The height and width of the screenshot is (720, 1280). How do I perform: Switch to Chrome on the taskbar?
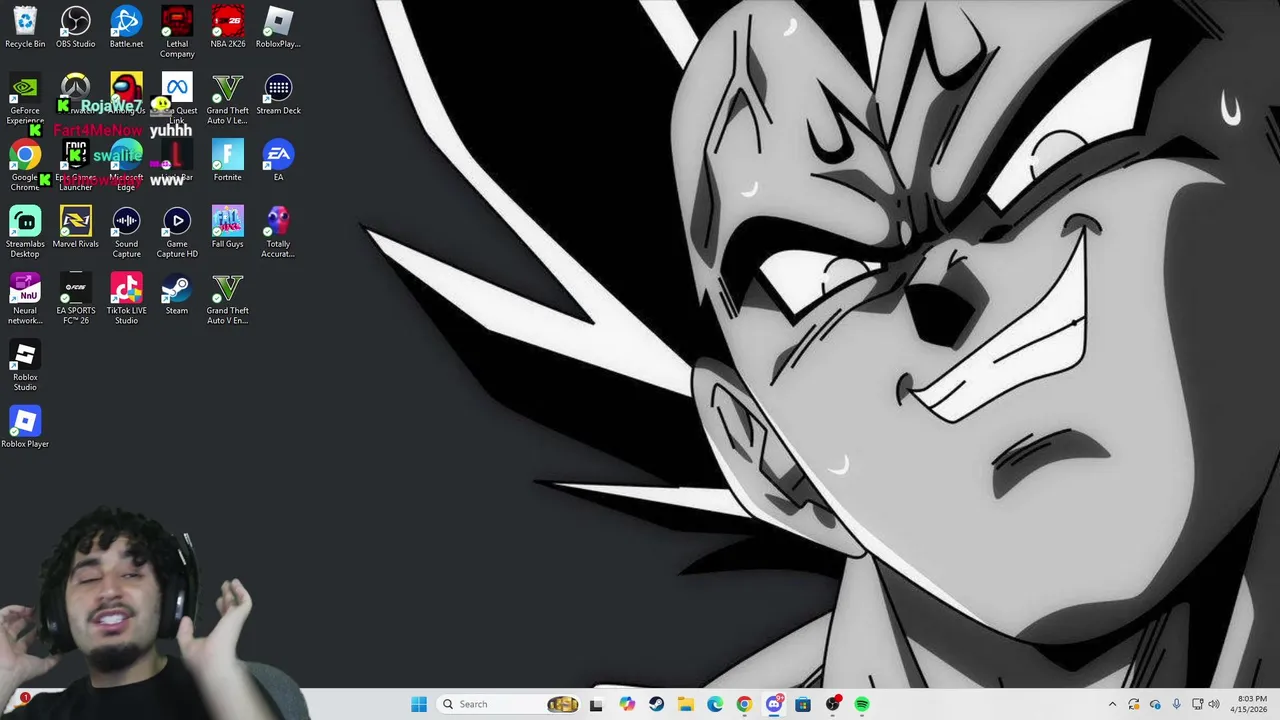[x=744, y=704]
